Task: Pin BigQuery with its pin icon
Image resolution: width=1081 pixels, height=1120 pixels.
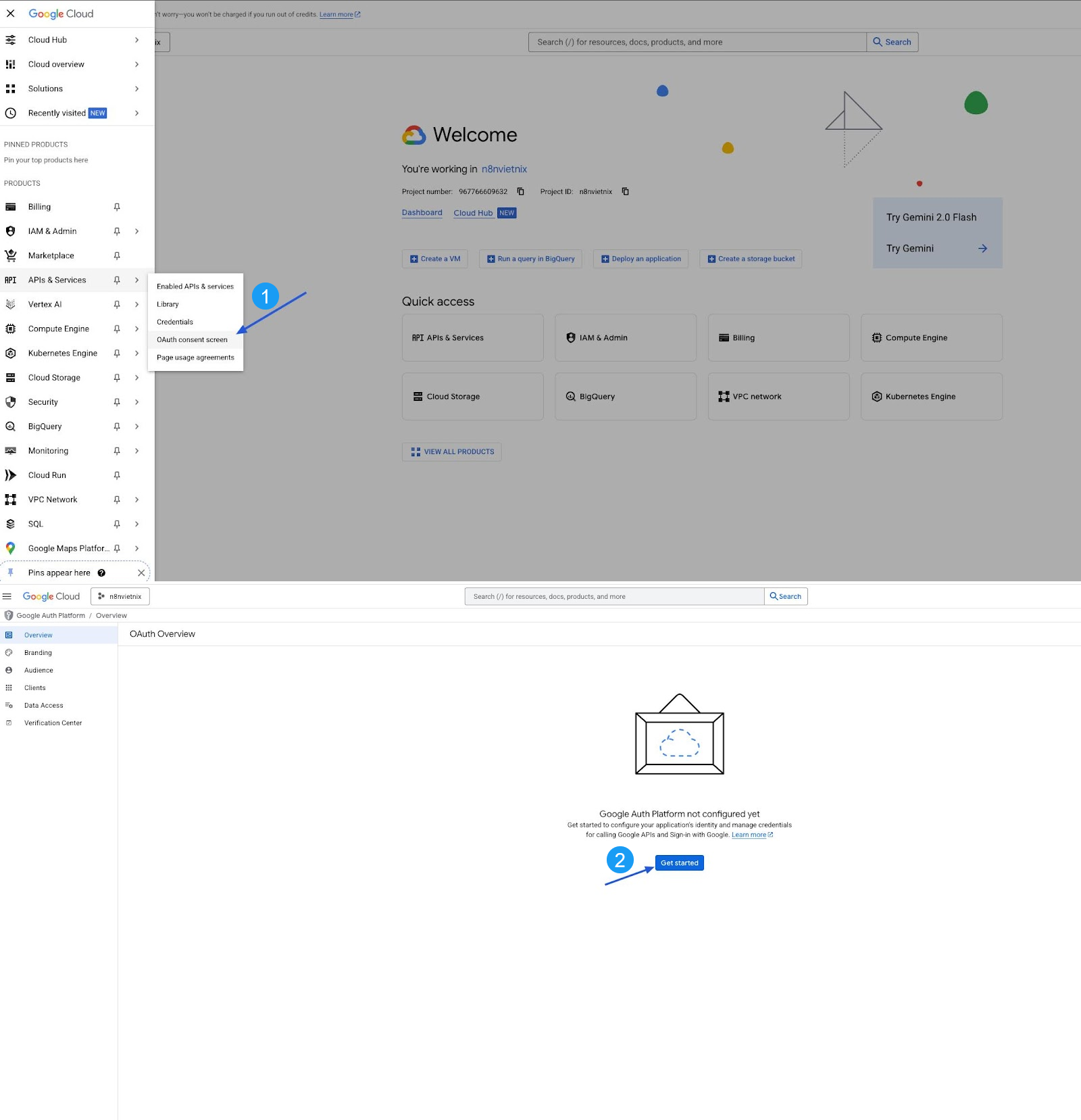Action: (117, 427)
